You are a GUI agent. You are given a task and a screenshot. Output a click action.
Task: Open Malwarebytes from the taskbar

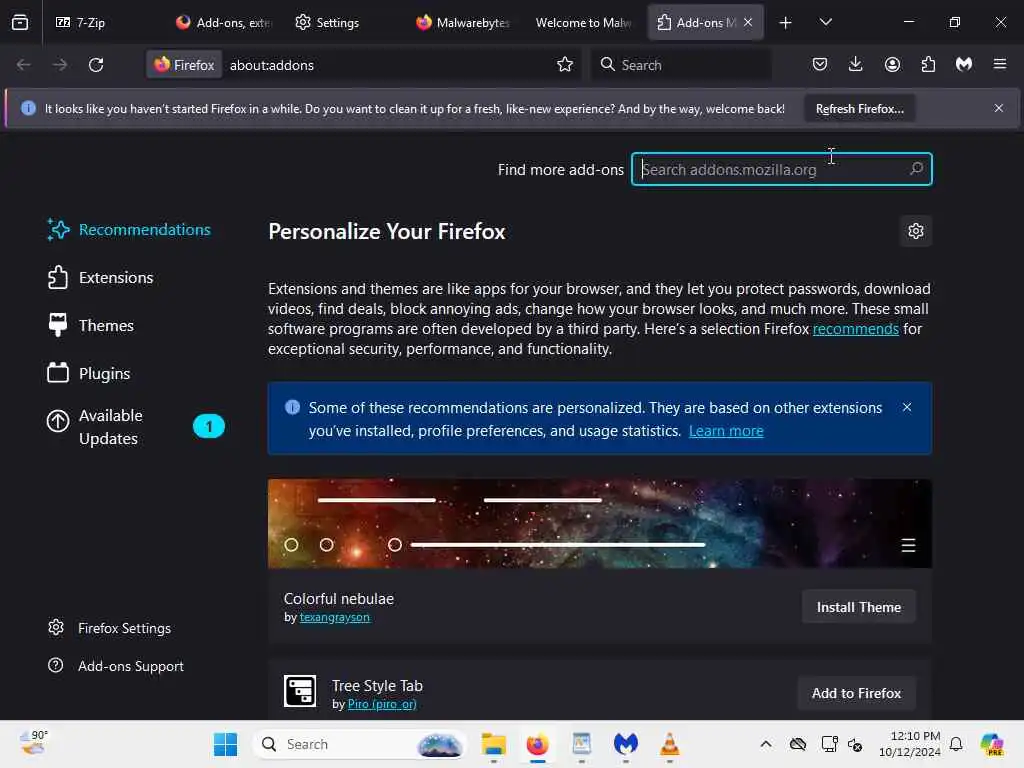[x=626, y=744]
